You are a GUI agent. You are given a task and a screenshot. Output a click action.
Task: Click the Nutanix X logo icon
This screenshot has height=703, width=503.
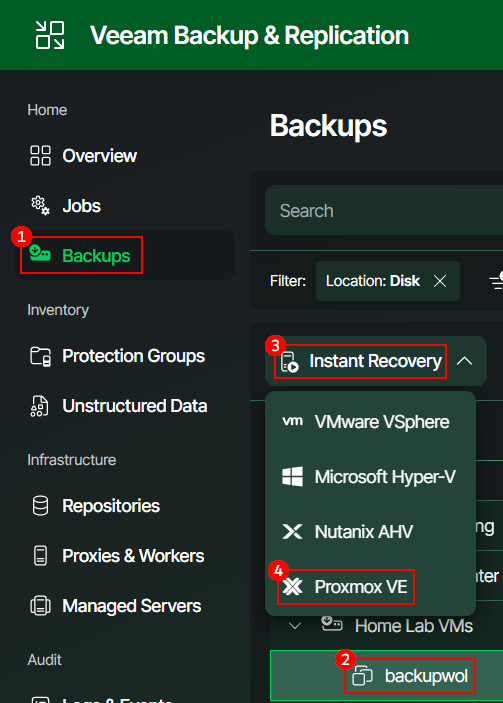[292, 532]
